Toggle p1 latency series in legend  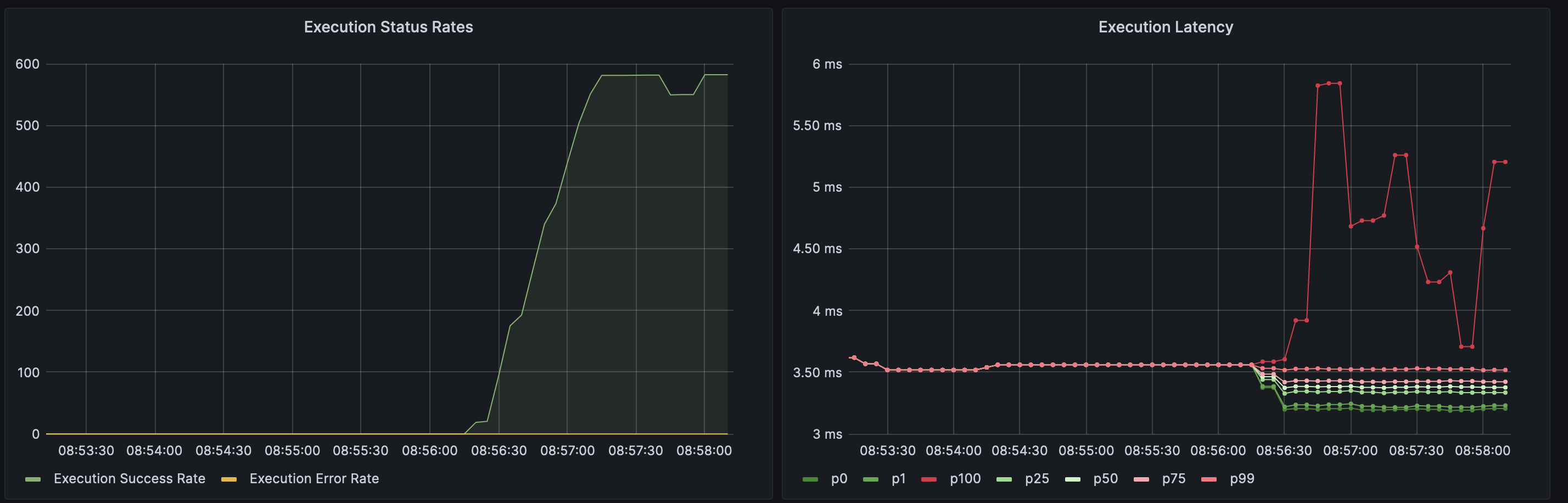(x=898, y=479)
